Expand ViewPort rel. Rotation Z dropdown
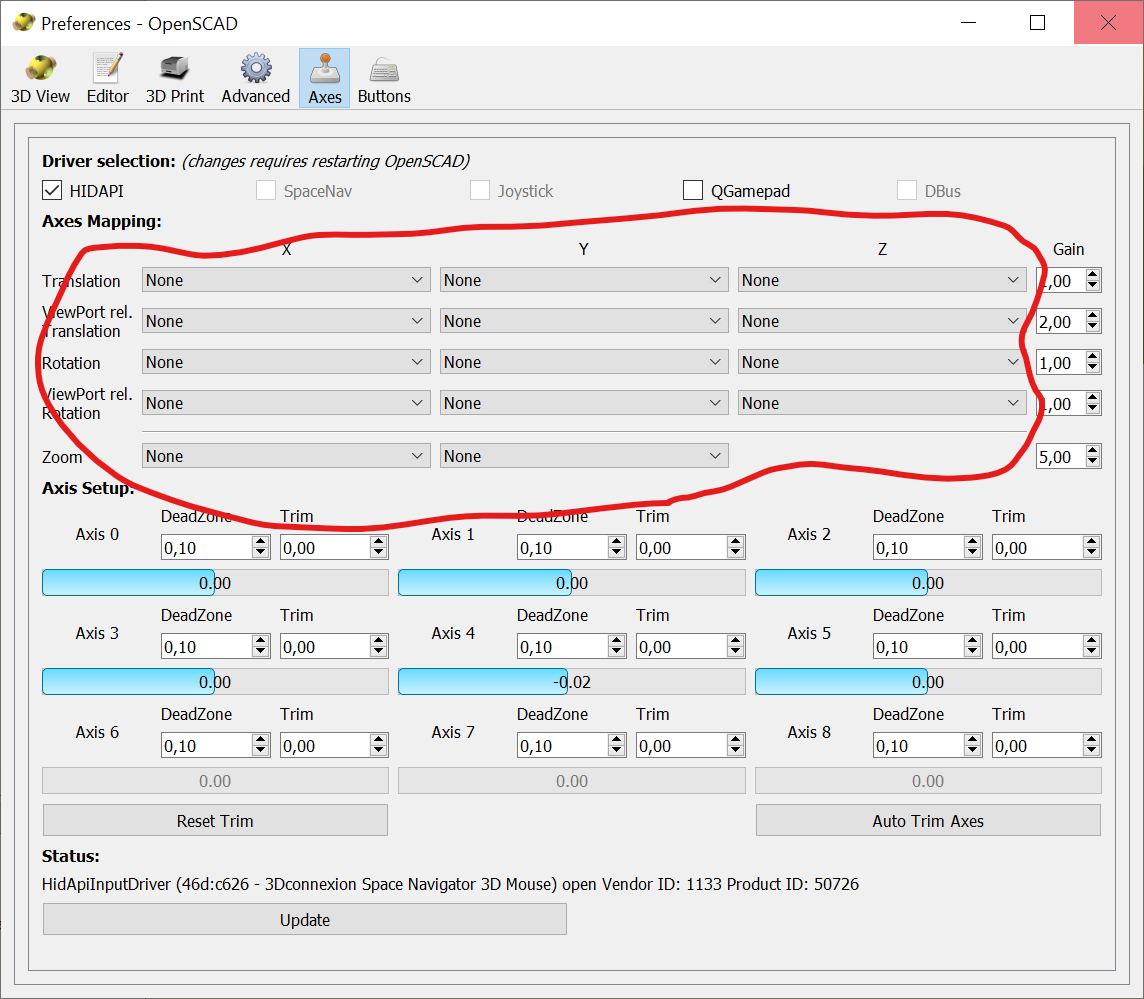 [x=881, y=404]
